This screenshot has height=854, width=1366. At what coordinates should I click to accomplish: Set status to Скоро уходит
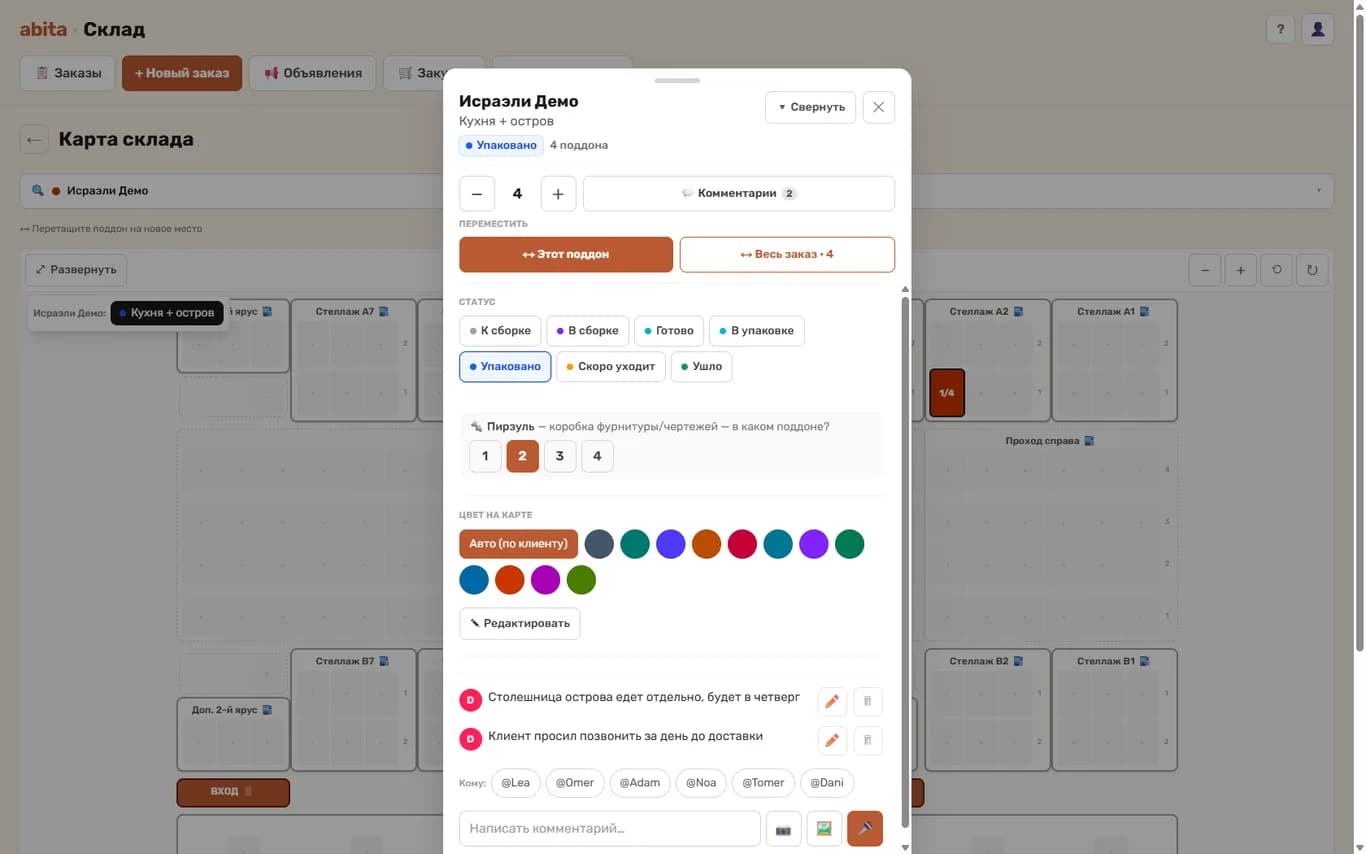point(610,366)
